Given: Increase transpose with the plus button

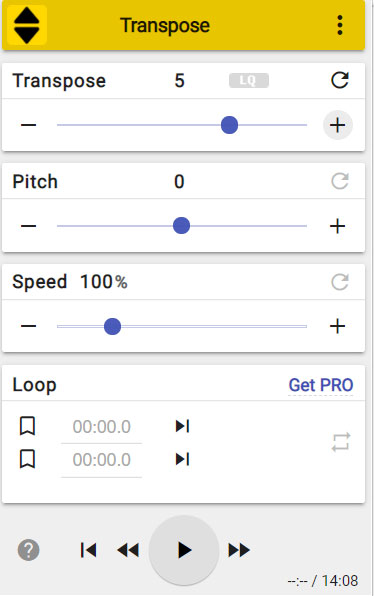Looking at the screenshot, I should click(338, 125).
